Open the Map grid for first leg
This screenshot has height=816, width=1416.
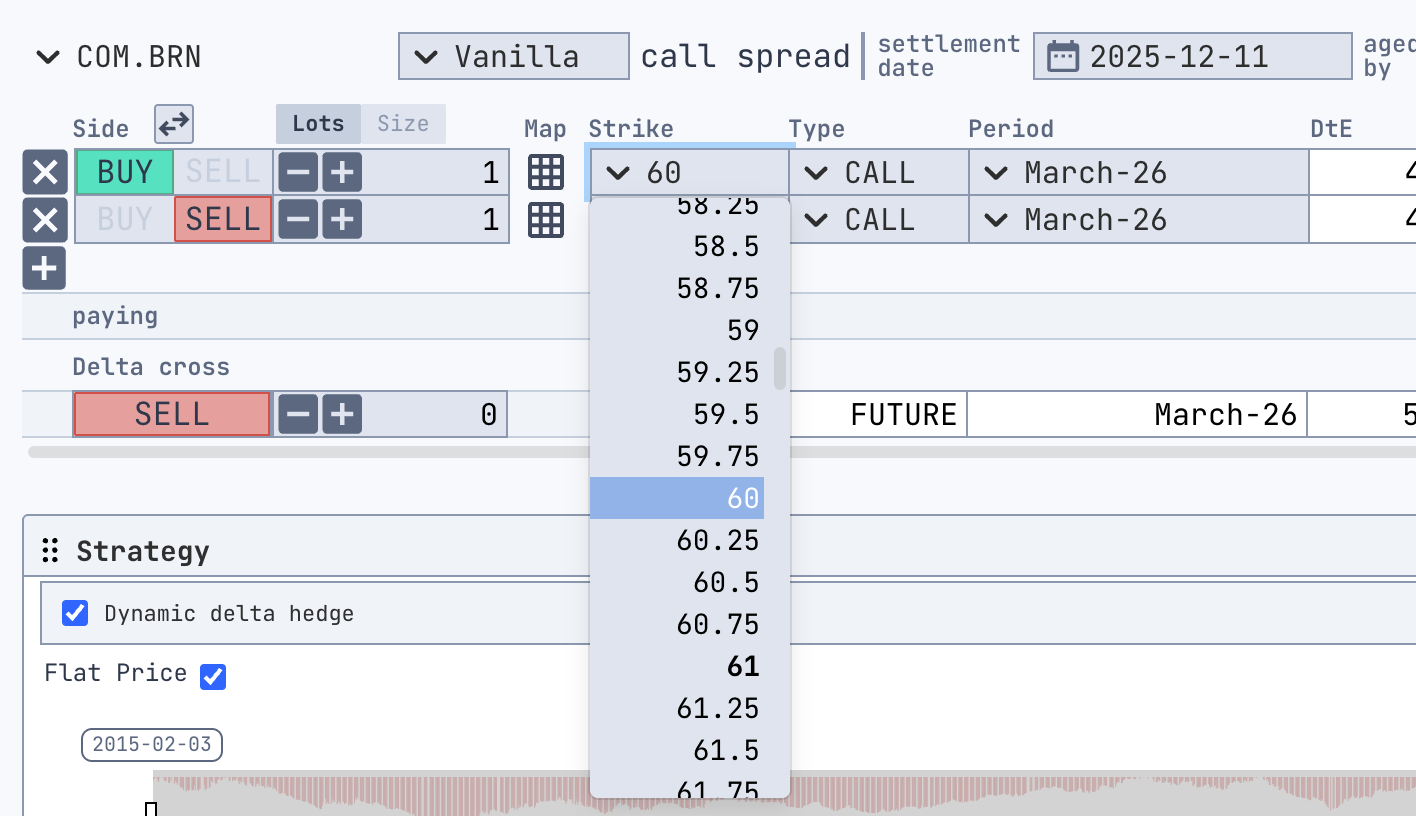[x=546, y=173]
